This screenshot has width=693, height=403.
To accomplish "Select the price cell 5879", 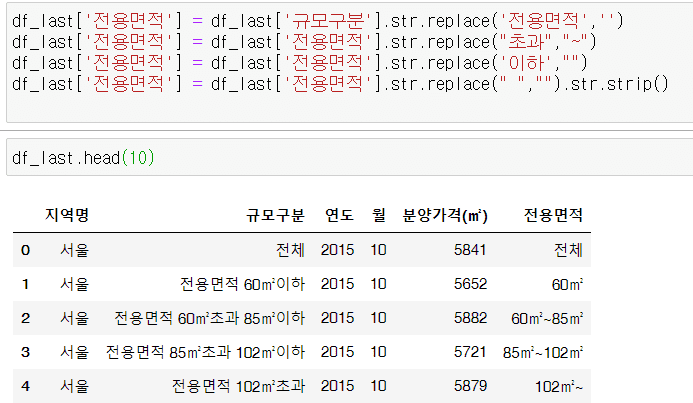I will pos(470,386).
